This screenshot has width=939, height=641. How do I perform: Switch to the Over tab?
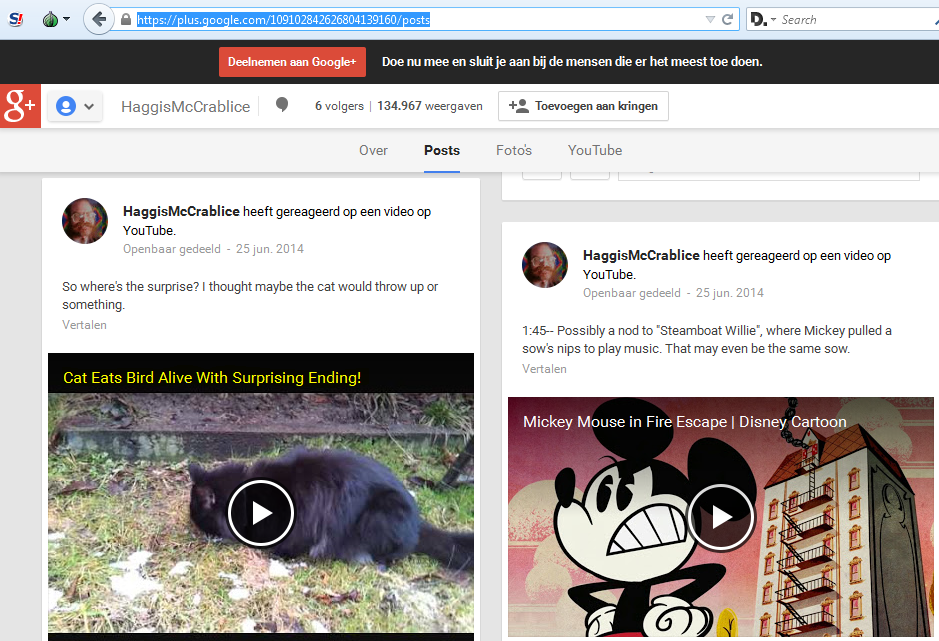373,150
